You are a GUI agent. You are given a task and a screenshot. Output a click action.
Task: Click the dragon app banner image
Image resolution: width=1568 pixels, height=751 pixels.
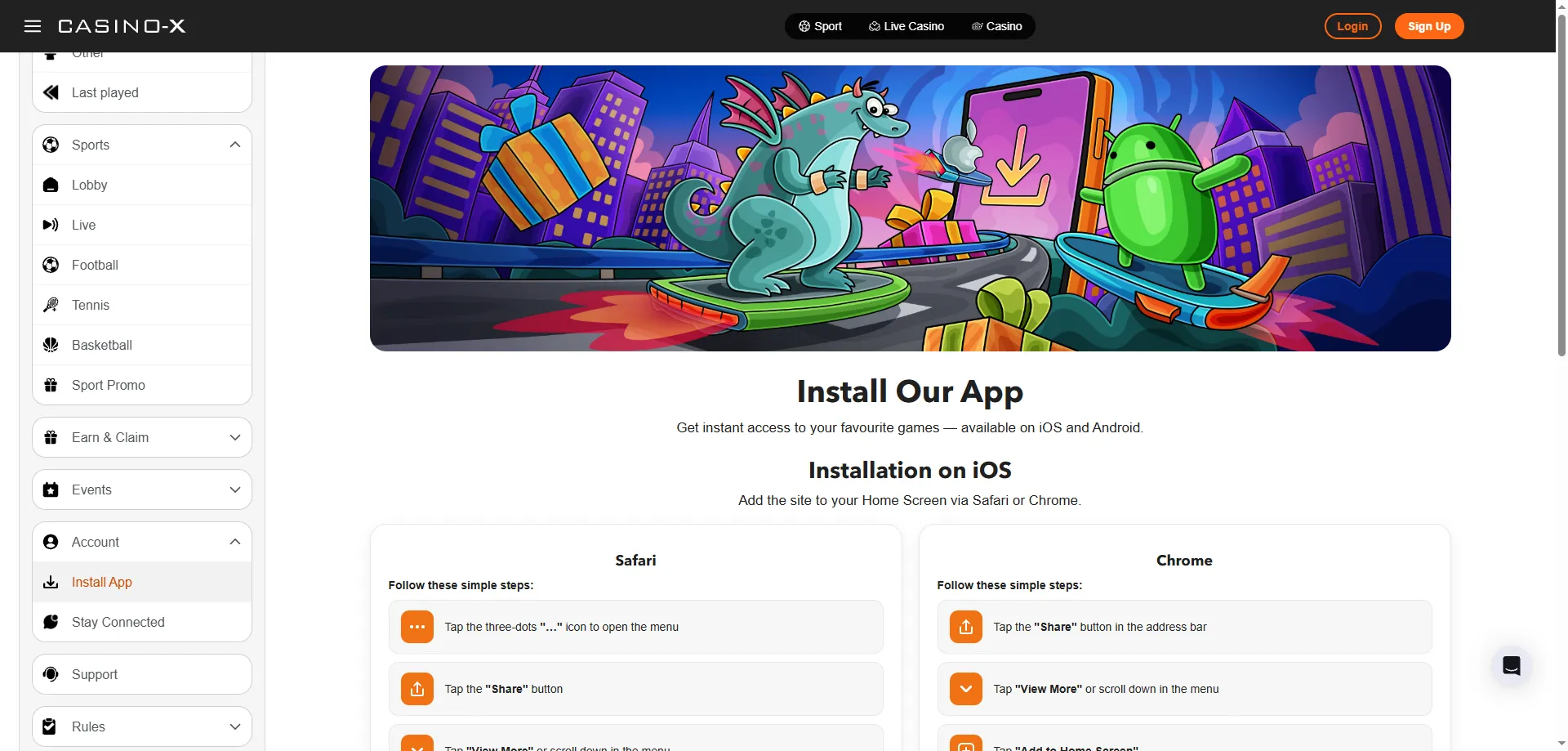pos(910,208)
